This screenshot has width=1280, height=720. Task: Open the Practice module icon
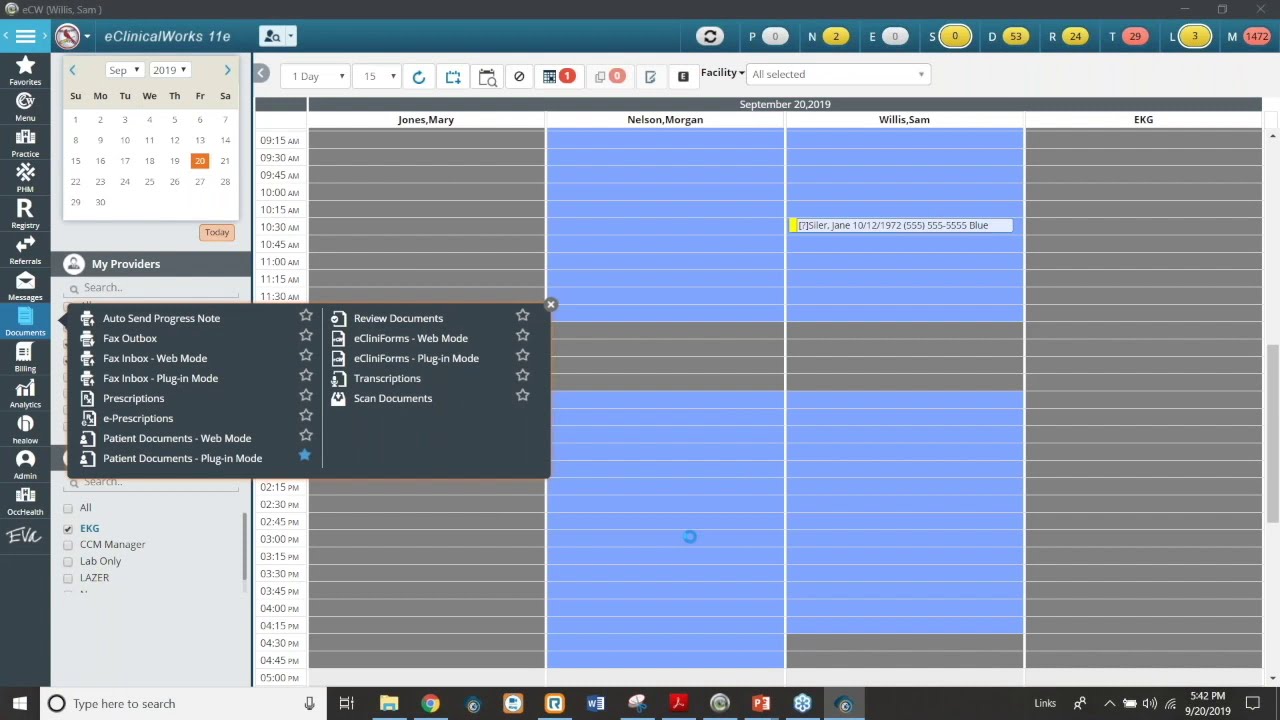pos(25,143)
